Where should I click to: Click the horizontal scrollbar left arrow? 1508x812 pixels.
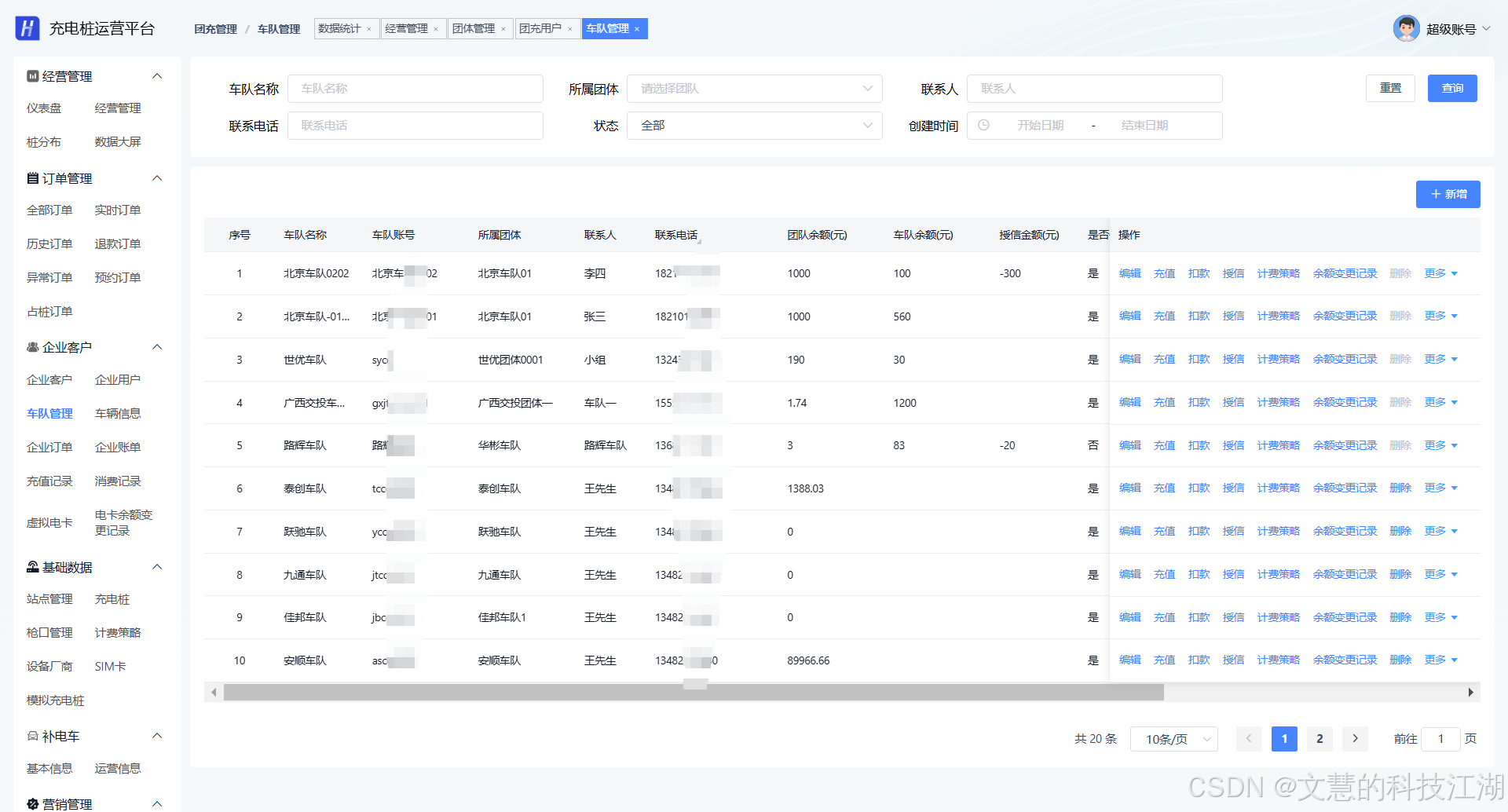coord(214,692)
